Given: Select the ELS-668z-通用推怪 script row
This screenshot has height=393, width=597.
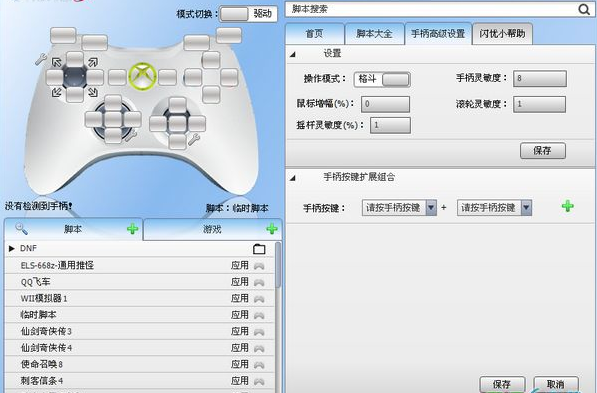Looking at the screenshot, I should point(140,265).
